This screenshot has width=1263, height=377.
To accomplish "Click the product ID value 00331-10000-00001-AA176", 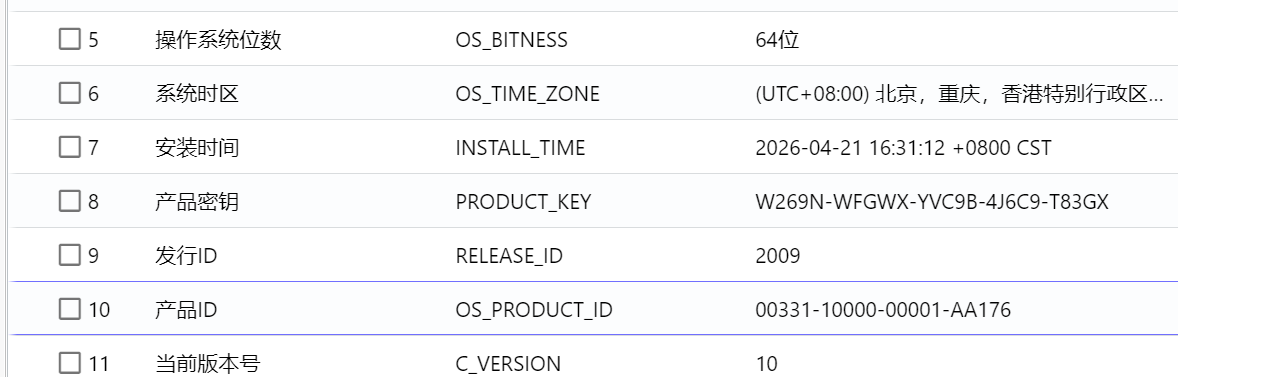I will coord(883,310).
